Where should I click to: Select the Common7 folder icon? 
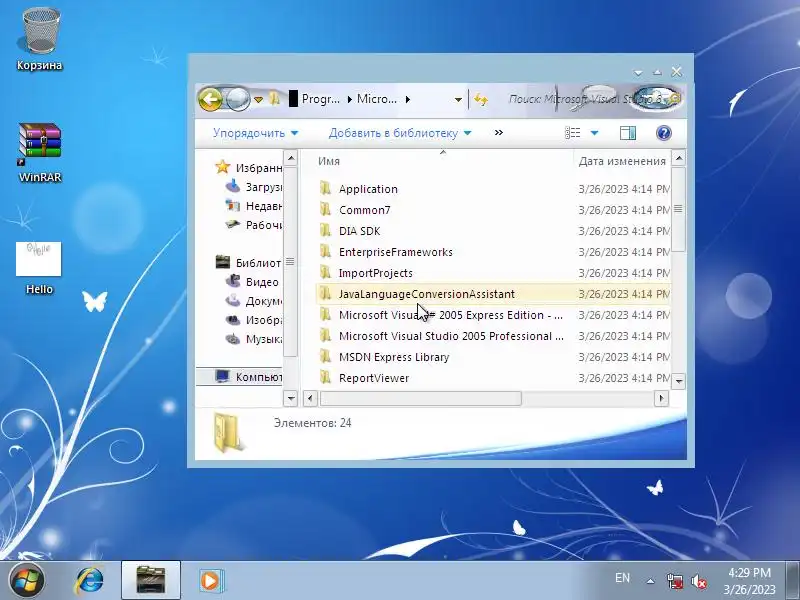(x=326, y=210)
